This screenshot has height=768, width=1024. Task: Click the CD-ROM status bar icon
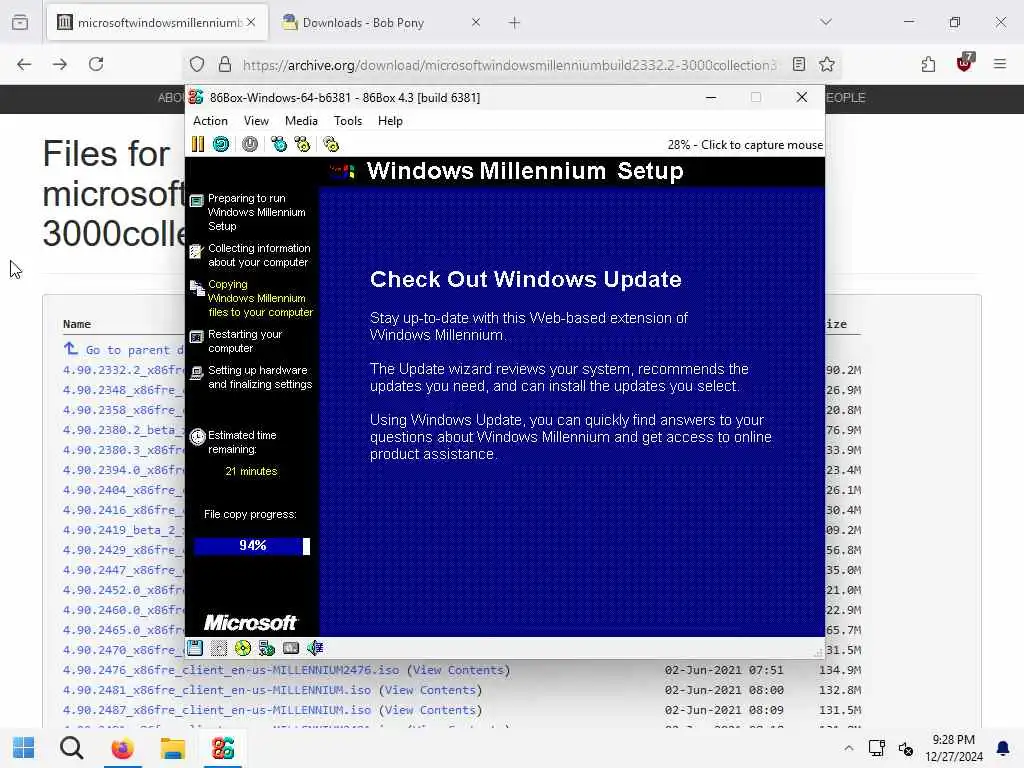click(x=243, y=648)
